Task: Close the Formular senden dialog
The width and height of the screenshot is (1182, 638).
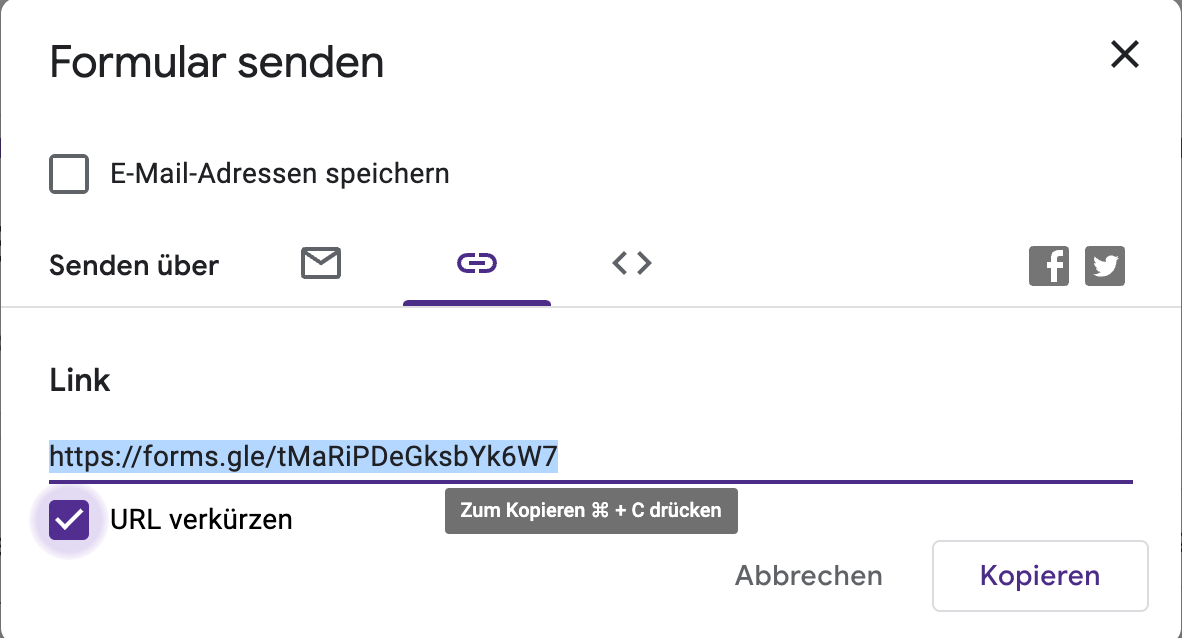Action: pos(1125,55)
